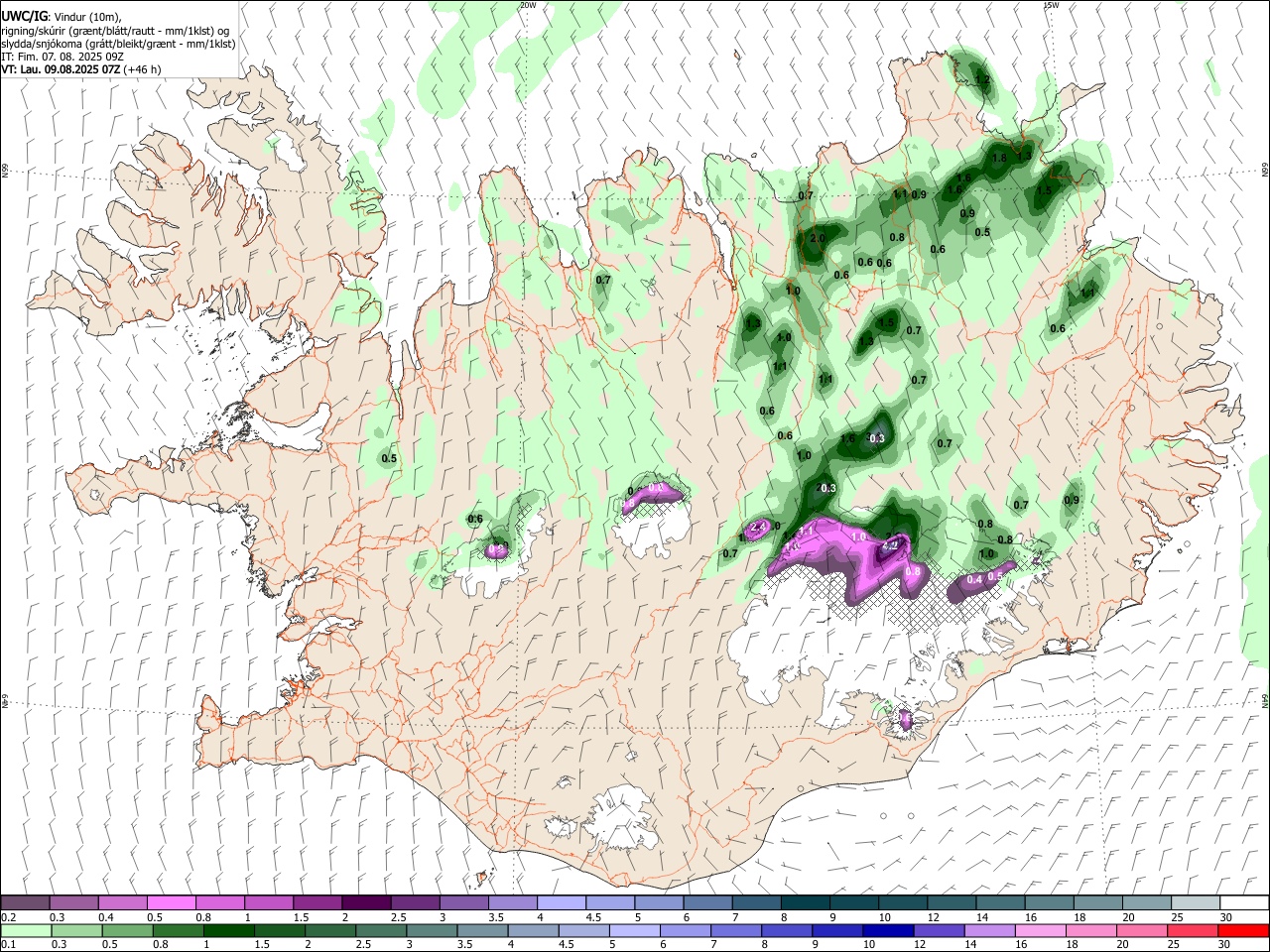The height and width of the screenshot is (952, 1270).
Task: Choose the grey-teal 16–18 snow swatch
Action: [1049, 902]
